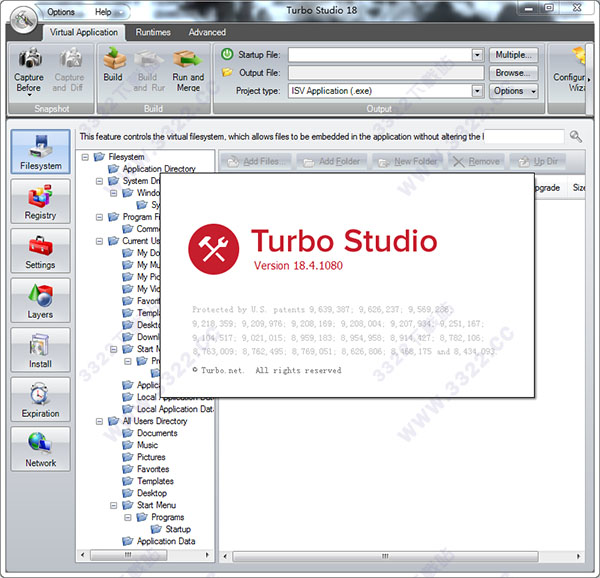Select the Startup folder tree item
Image resolution: width=600 pixels, height=578 pixels.
click(178, 529)
